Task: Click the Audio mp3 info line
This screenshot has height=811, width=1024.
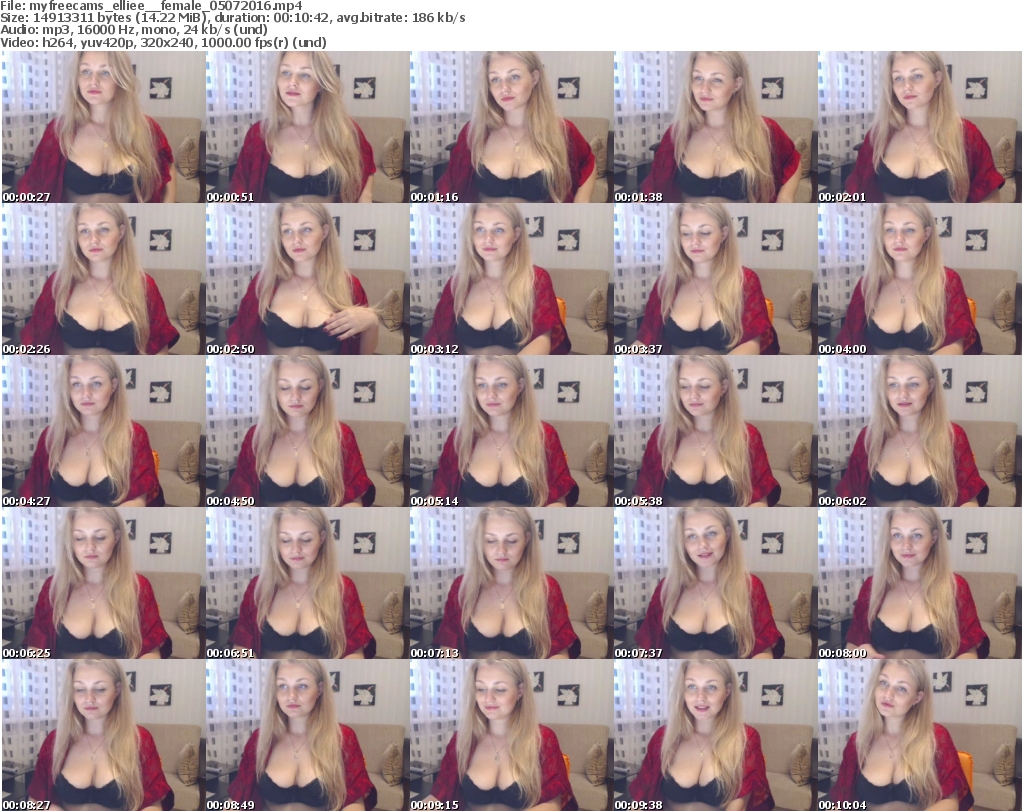Action: coord(134,30)
